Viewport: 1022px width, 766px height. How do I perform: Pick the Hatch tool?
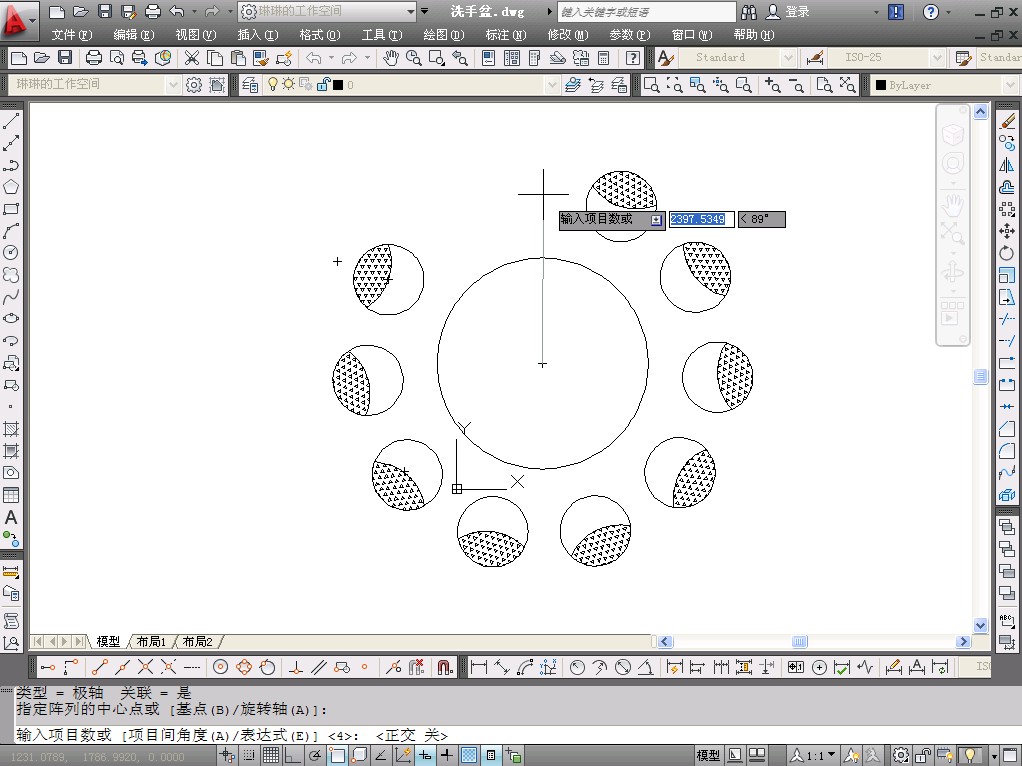[x=11, y=429]
